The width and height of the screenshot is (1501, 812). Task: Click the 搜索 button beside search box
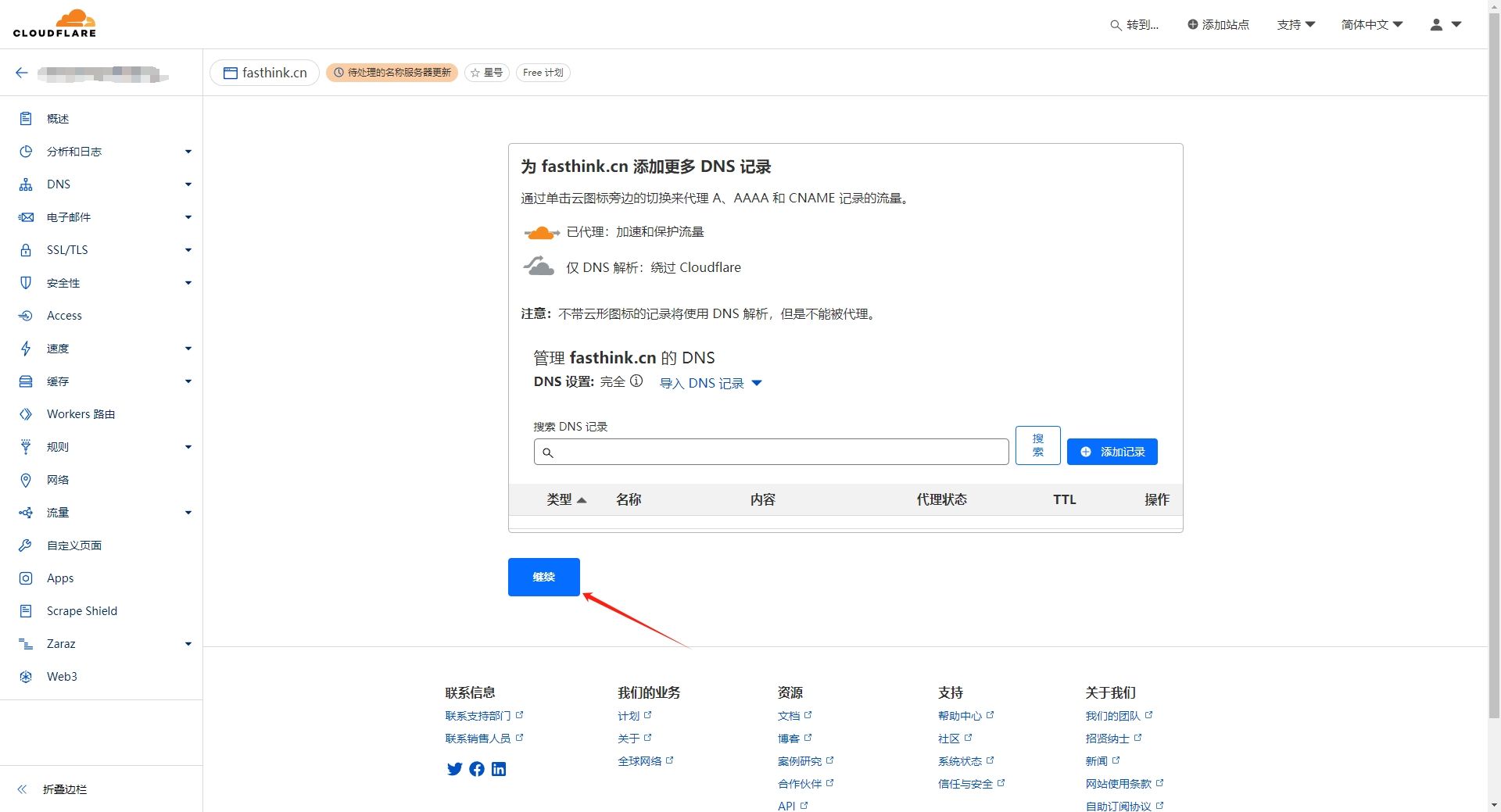pos(1038,445)
